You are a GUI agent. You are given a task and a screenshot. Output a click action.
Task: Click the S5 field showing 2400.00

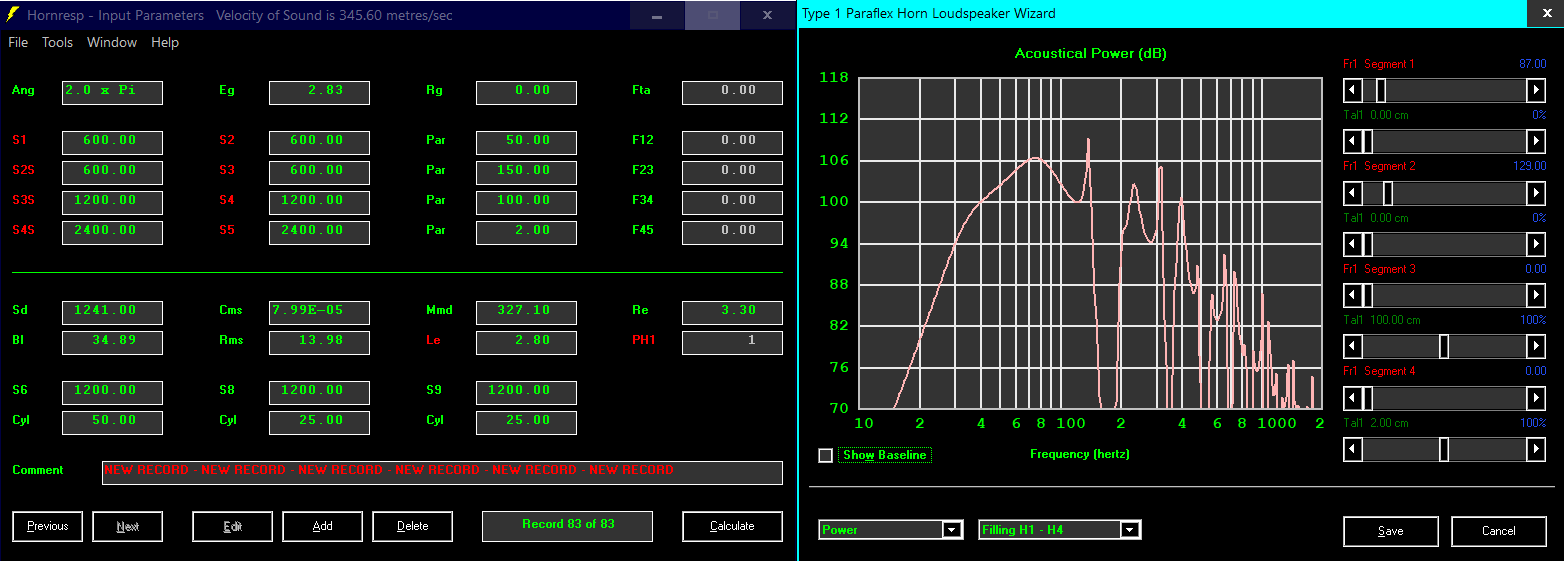319,232
